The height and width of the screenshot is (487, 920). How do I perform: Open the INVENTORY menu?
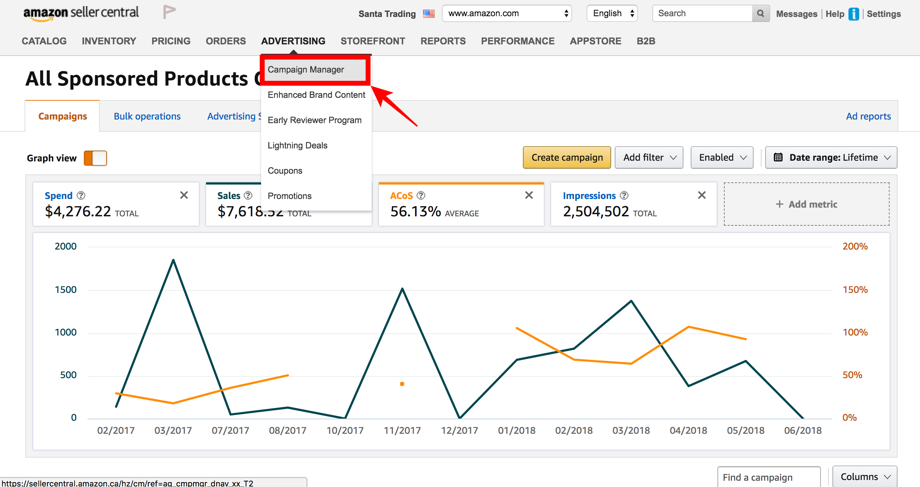(x=109, y=41)
